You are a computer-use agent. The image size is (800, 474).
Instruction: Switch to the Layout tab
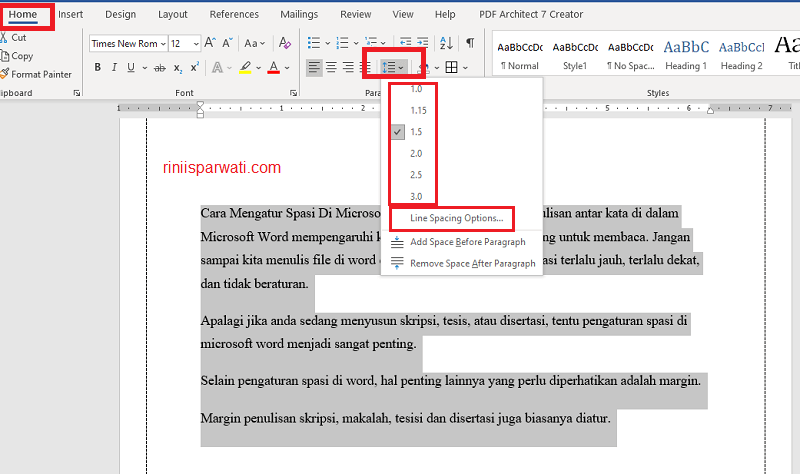click(172, 14)
